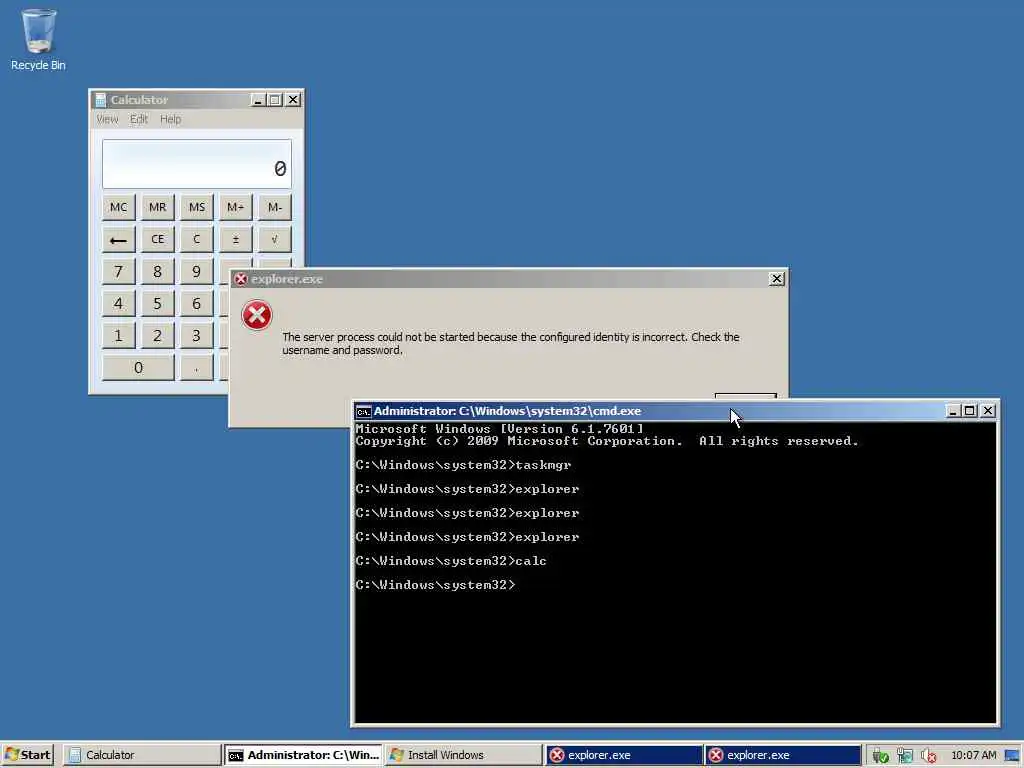1024x768 pixels.
Task: Maximize the cmd.exe window
Action: point(970,411)
